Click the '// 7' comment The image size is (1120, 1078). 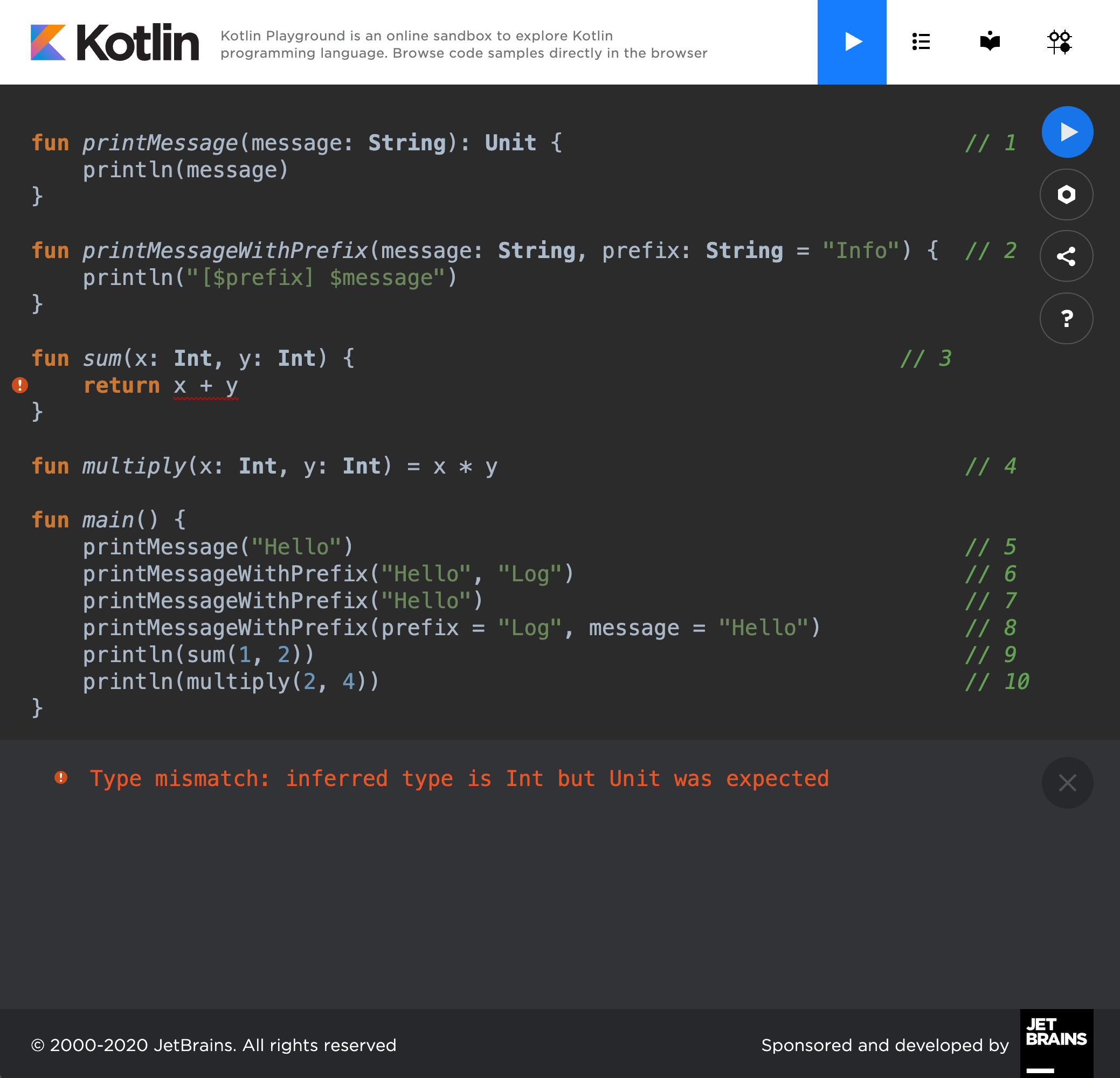click(x=990, y=601)
